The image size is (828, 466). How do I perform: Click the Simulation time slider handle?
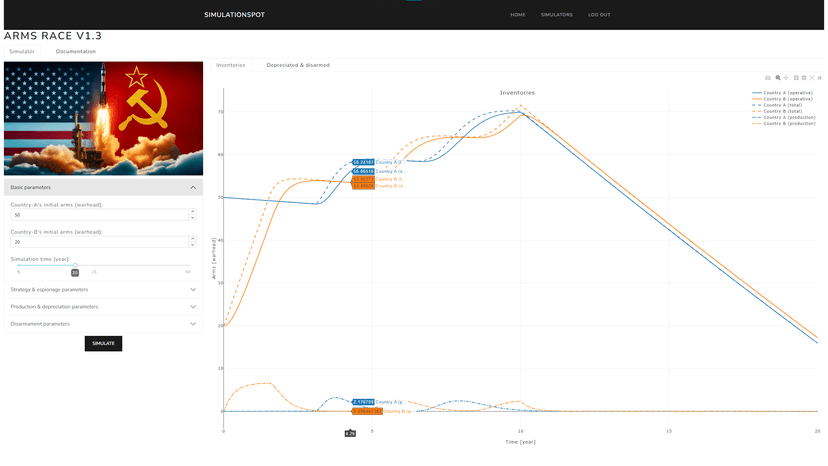(x=75, y=265)
